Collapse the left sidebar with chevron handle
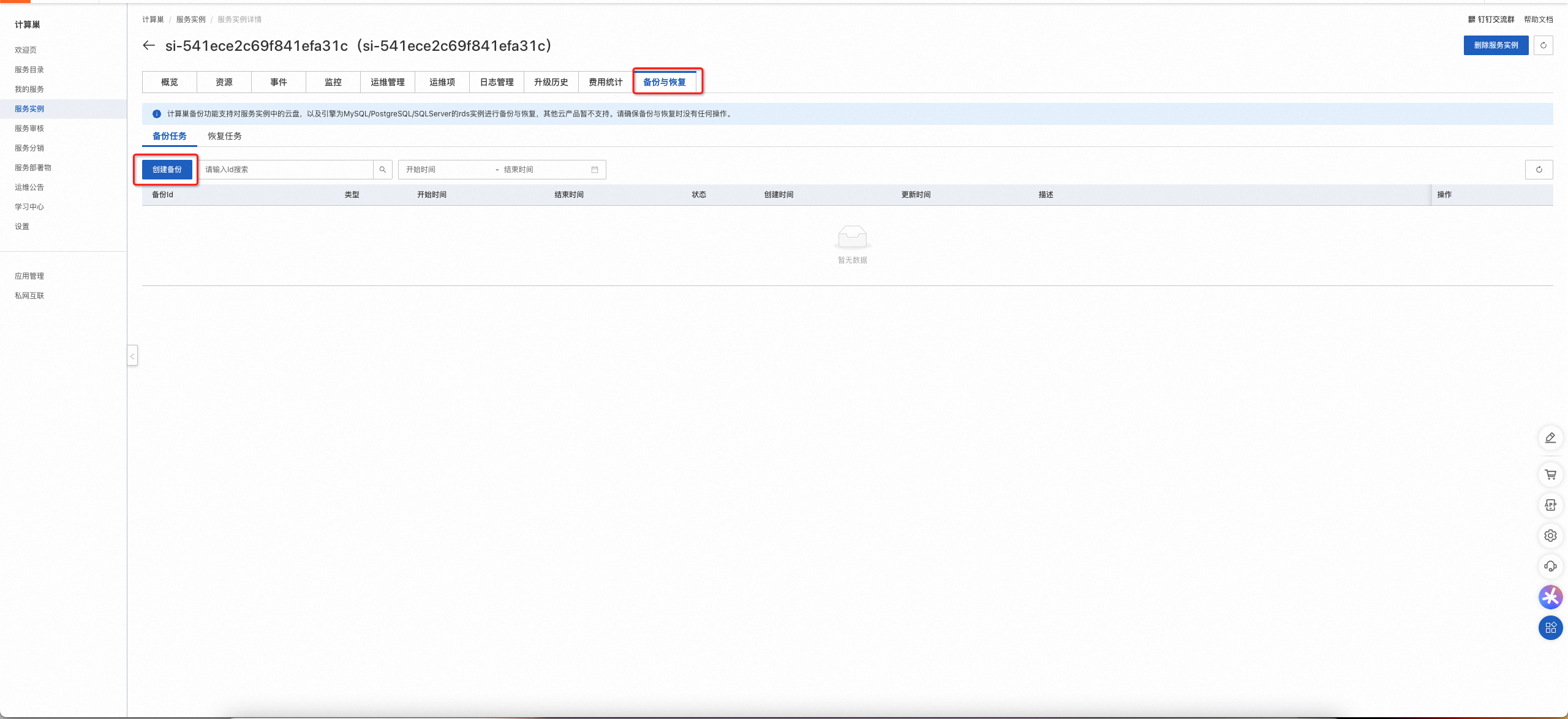Image resolution: width=1568 pixels, height=719 pixels. [132, 356]
